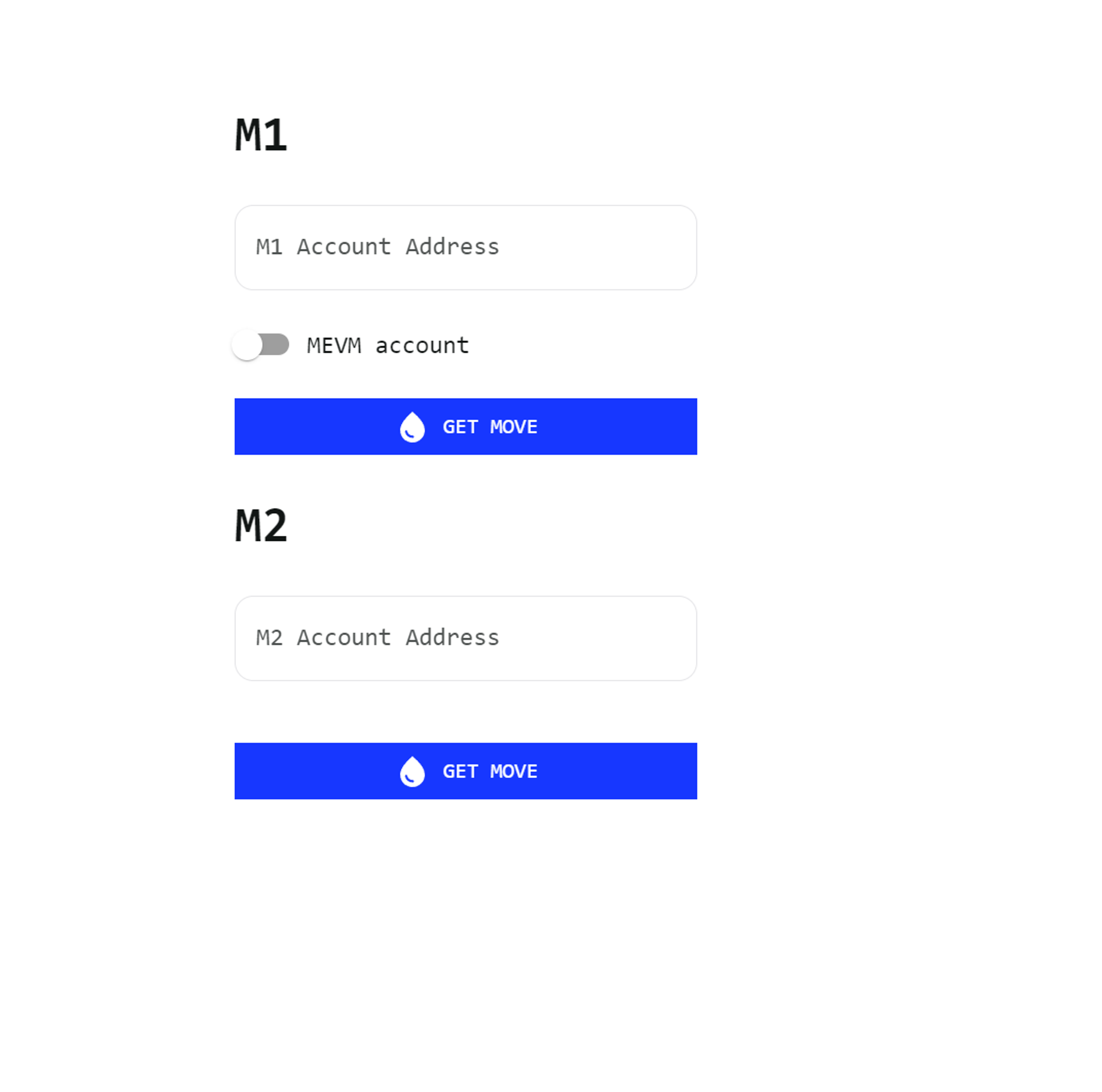Click the 'MEVM account' label text
1102x1092 pixels.
(388, 345)
